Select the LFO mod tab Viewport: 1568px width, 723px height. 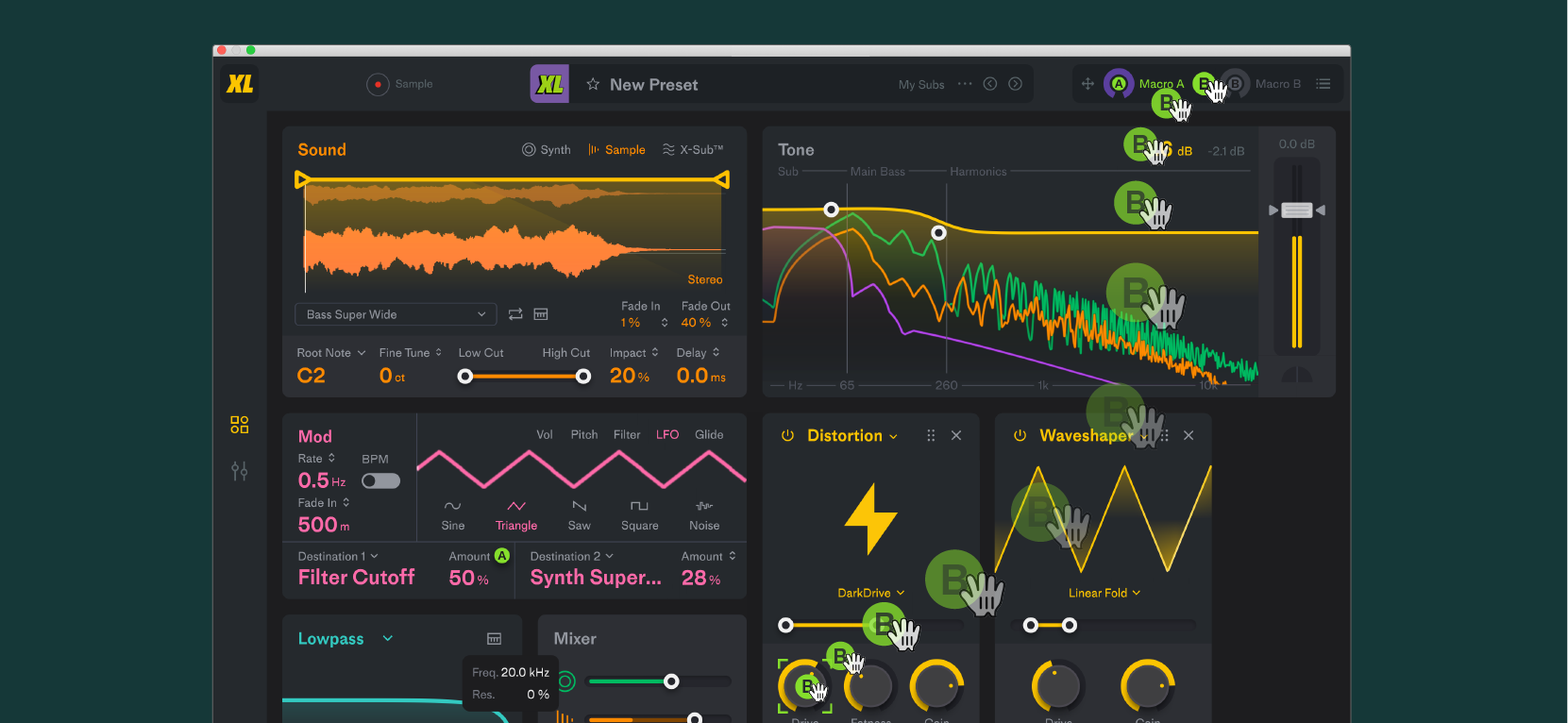click(667, 434)
